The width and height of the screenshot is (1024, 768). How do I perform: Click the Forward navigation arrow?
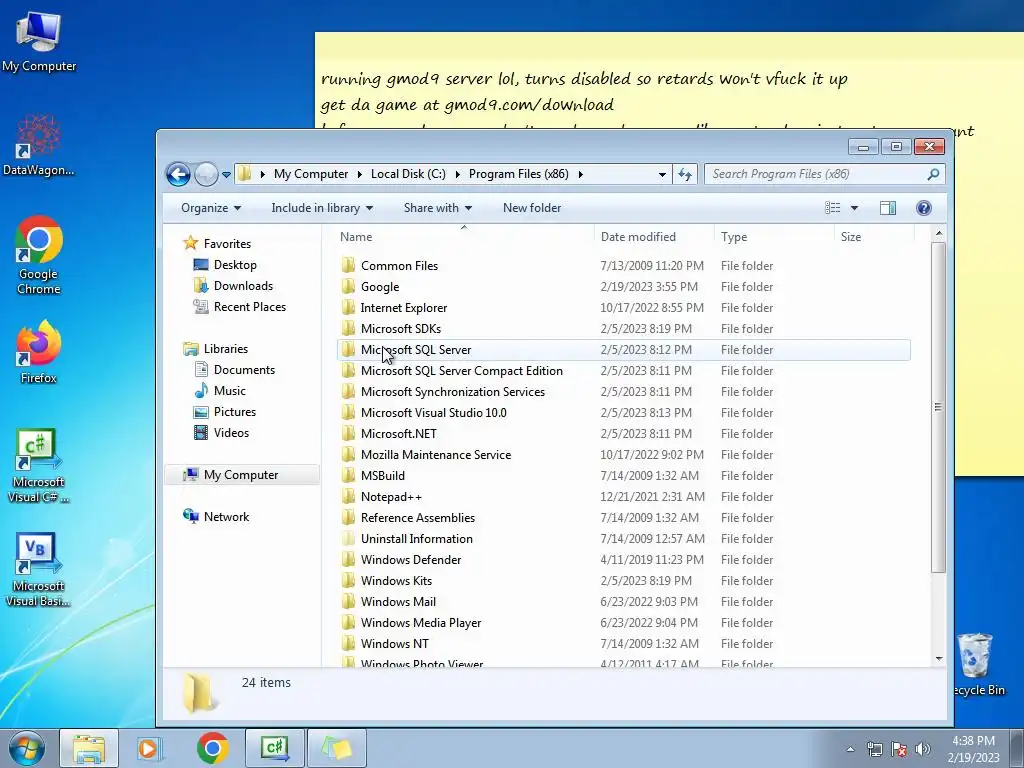coord(206,174)
